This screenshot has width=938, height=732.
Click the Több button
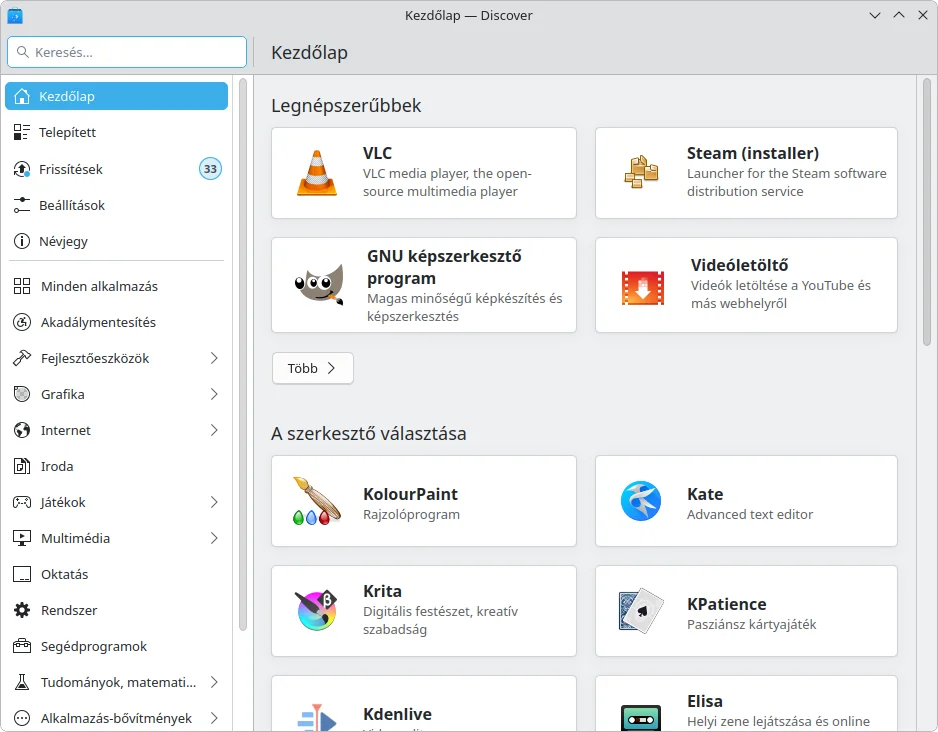[x=313, y=368]
